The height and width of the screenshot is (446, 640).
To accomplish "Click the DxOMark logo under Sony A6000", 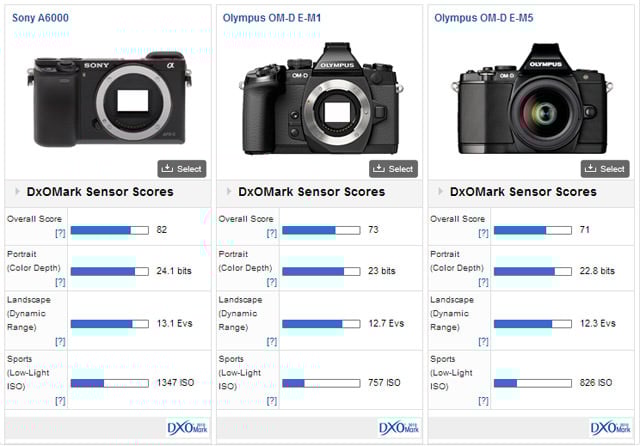I will point(188,428).
